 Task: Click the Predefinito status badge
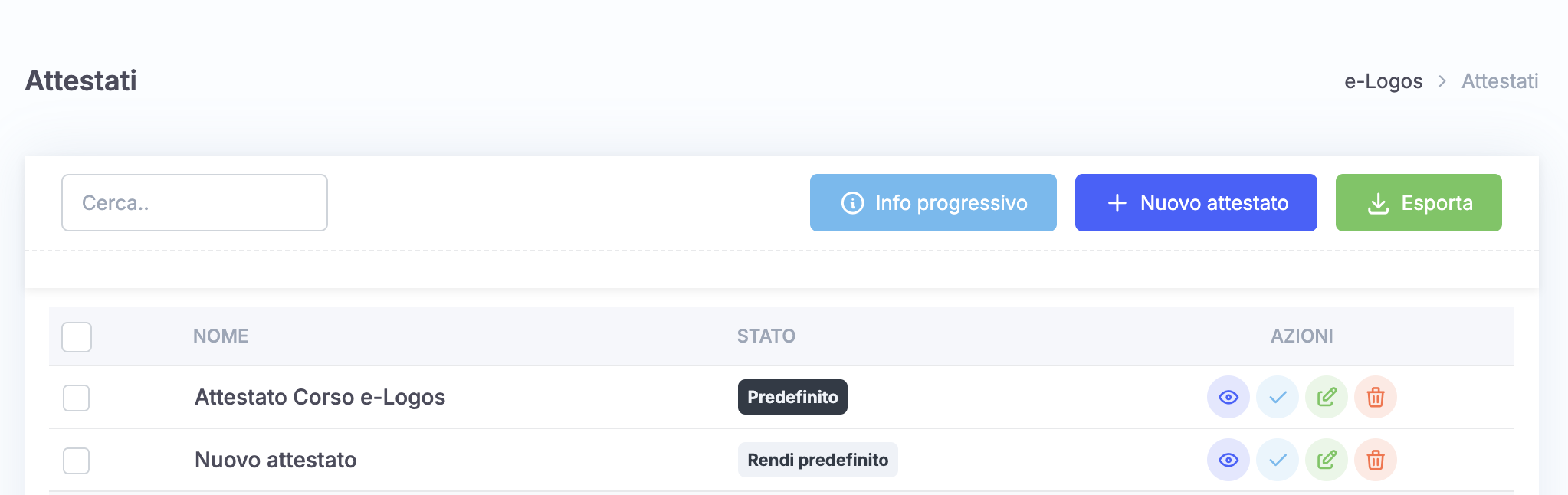[x=792, y=397]
